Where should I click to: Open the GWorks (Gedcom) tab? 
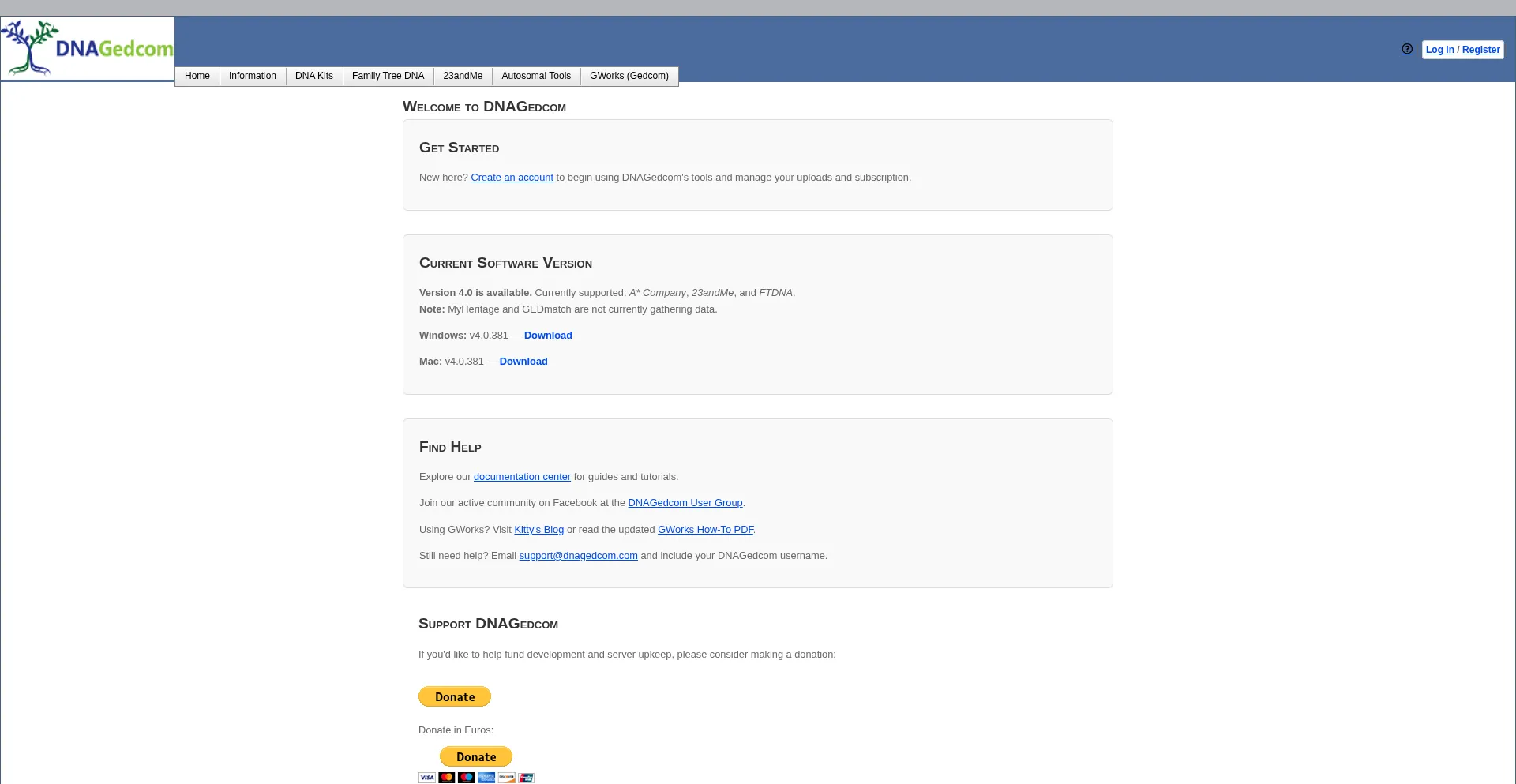(629, 76)
